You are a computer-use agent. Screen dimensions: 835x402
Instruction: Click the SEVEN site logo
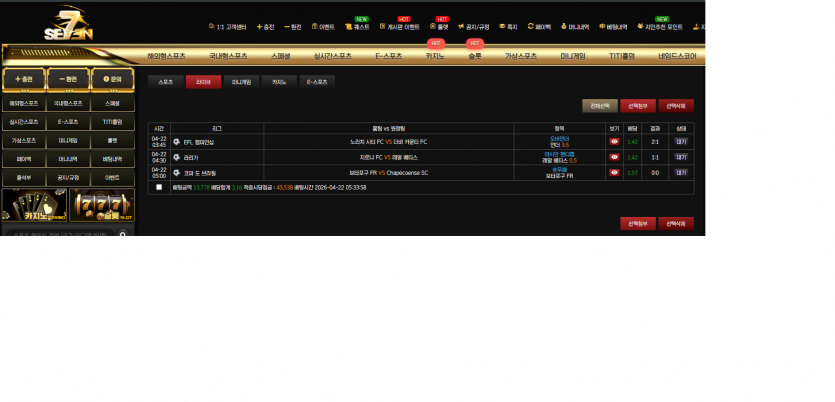click(68, 24)
